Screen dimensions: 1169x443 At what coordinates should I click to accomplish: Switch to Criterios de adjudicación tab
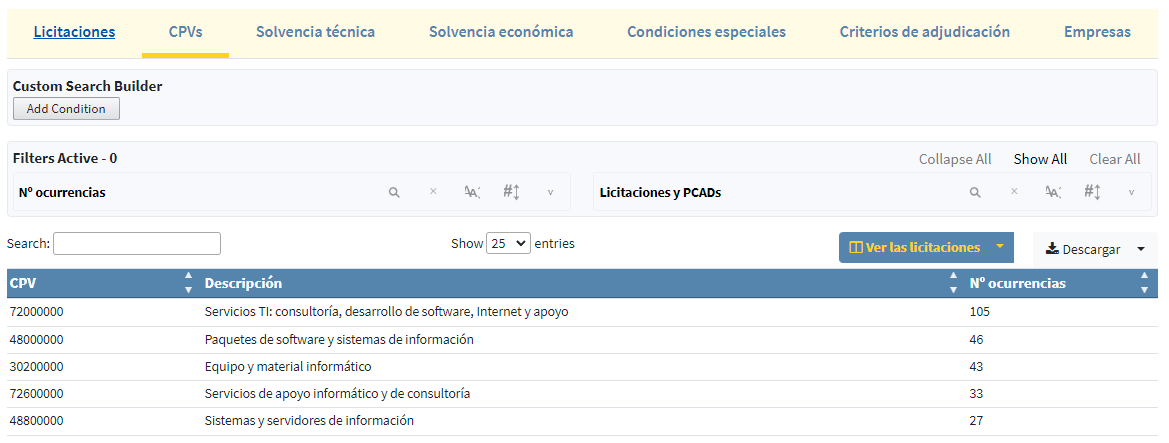(x=924, y=32)
